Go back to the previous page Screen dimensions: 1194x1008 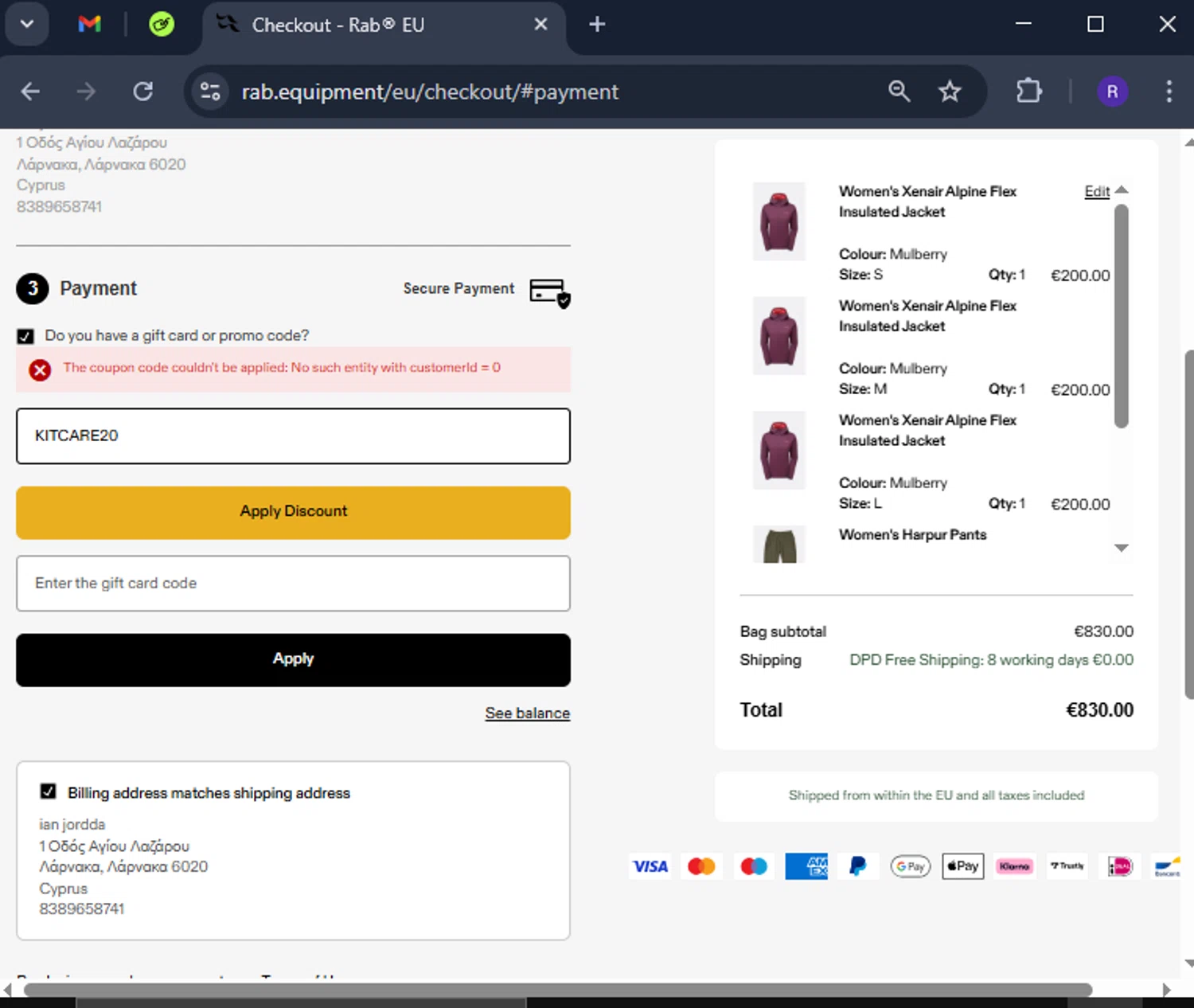30,92
